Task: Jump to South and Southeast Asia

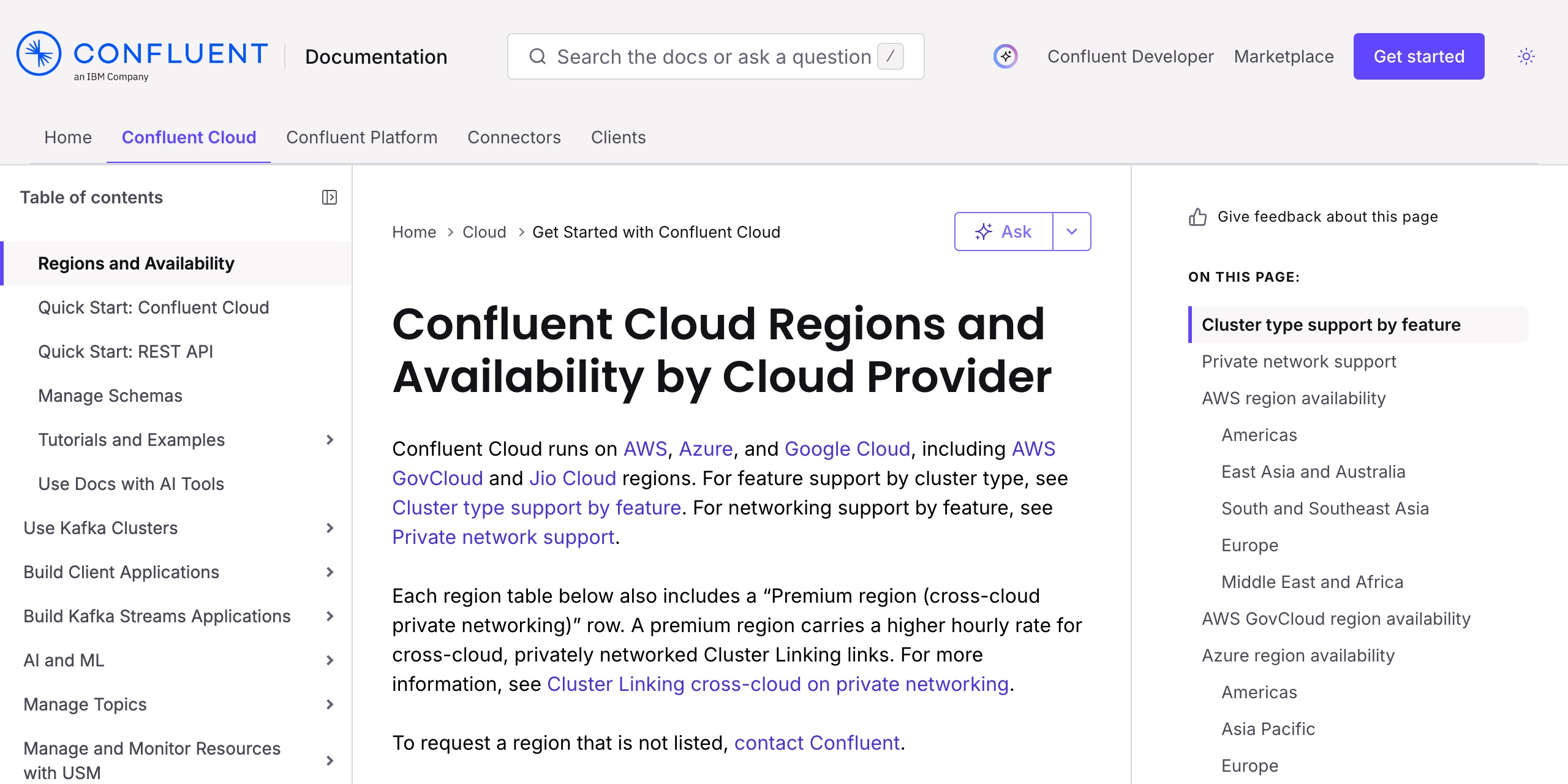Action: [1325, 508]
